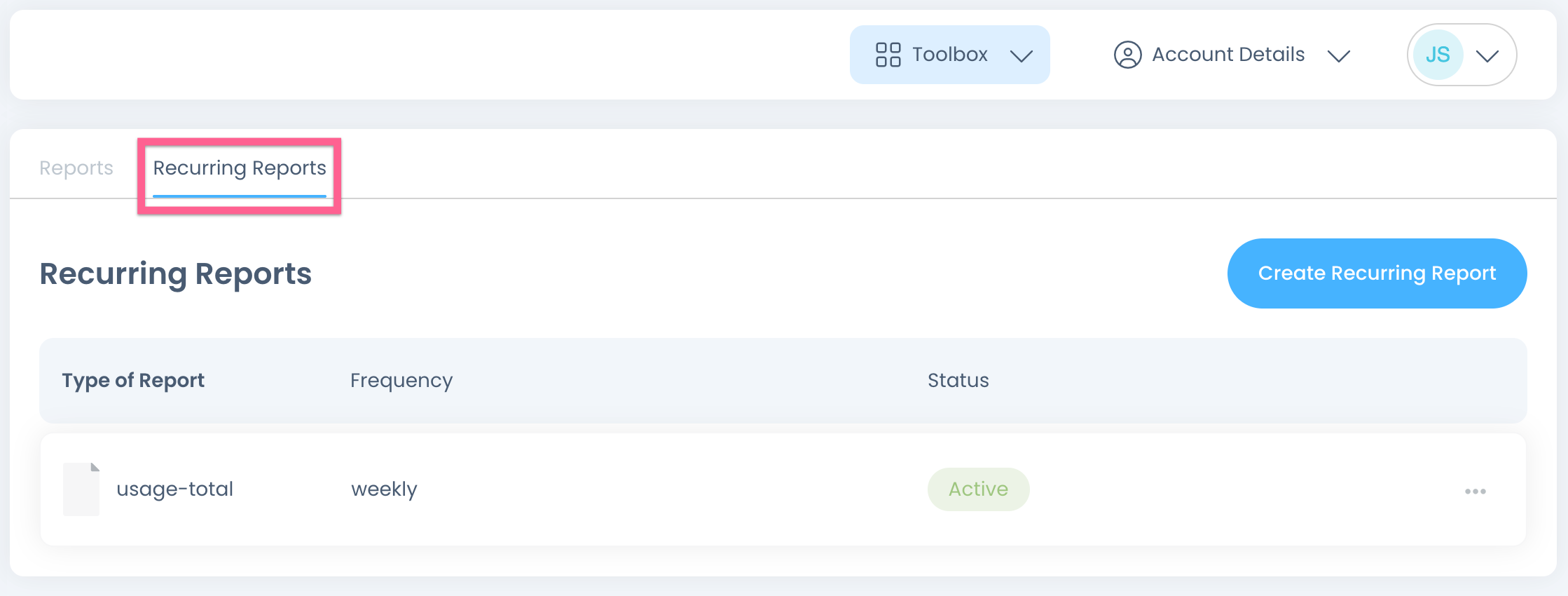Open the usage-total row three-dots menu
This screenshot has height=596, width=1568.
tap(1475, 492)
